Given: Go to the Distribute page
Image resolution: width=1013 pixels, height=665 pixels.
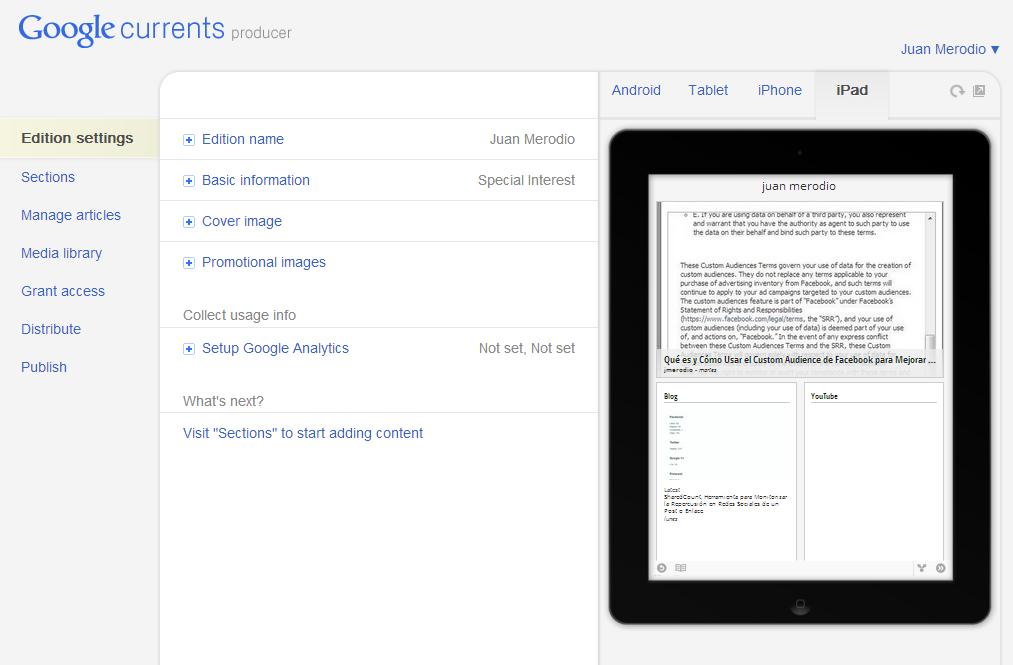Looking at the screenshot, I should click(x=51, y=329).
